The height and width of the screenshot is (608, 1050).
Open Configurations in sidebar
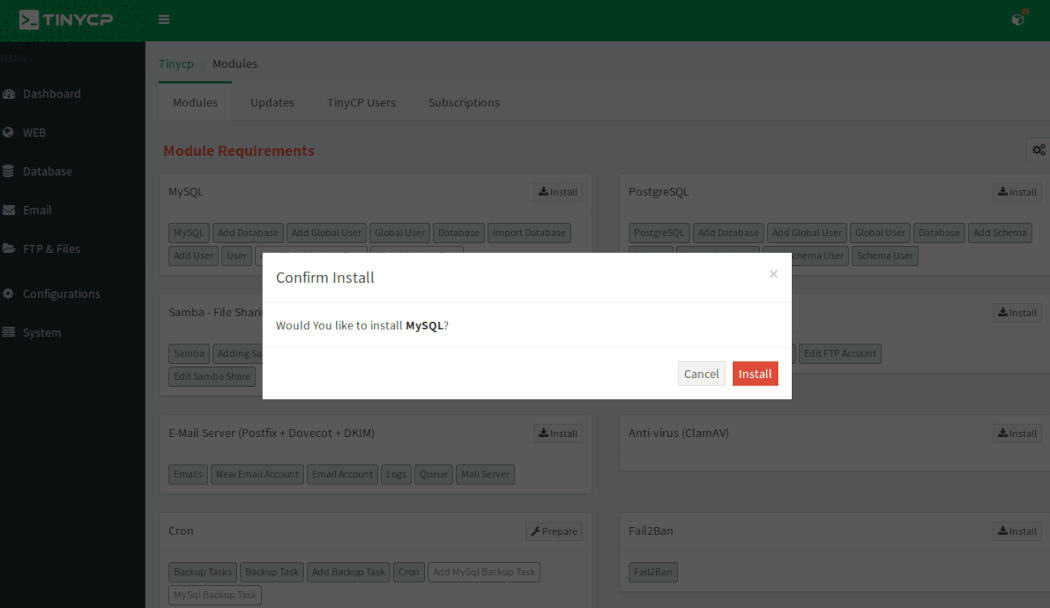62,293
